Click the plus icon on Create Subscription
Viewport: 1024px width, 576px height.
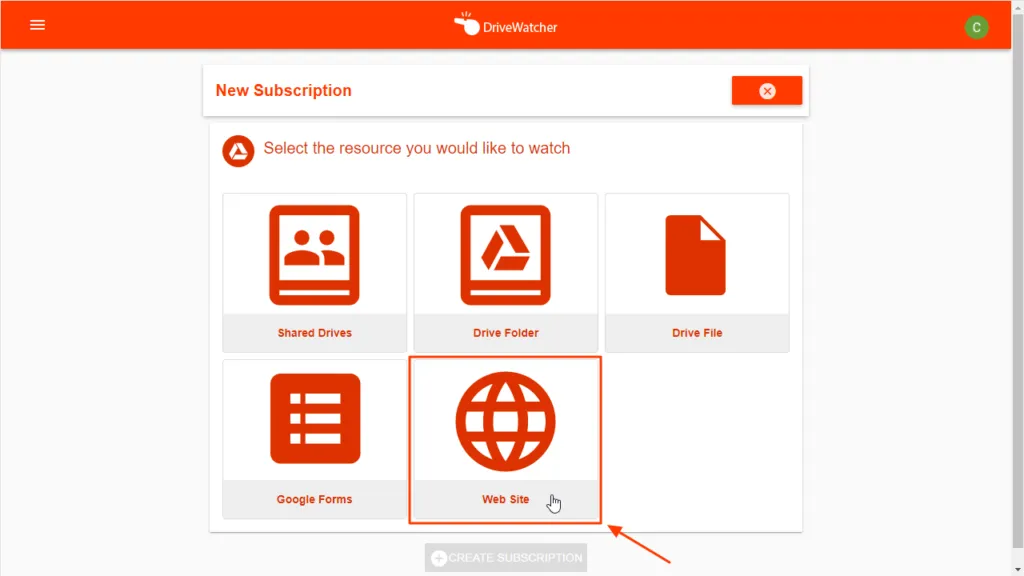[x=439, y=558]
